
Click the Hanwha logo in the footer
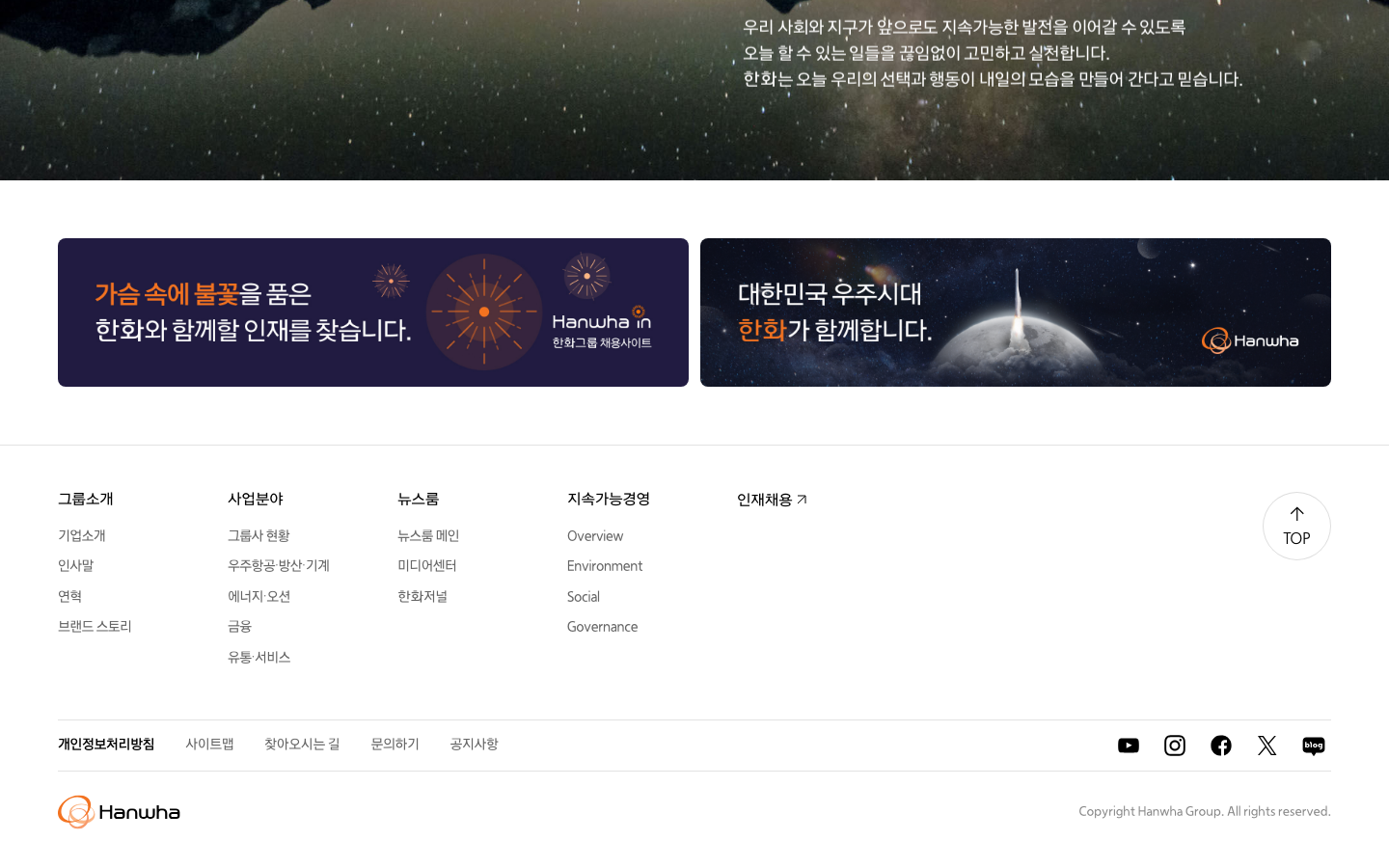[119, 812]
